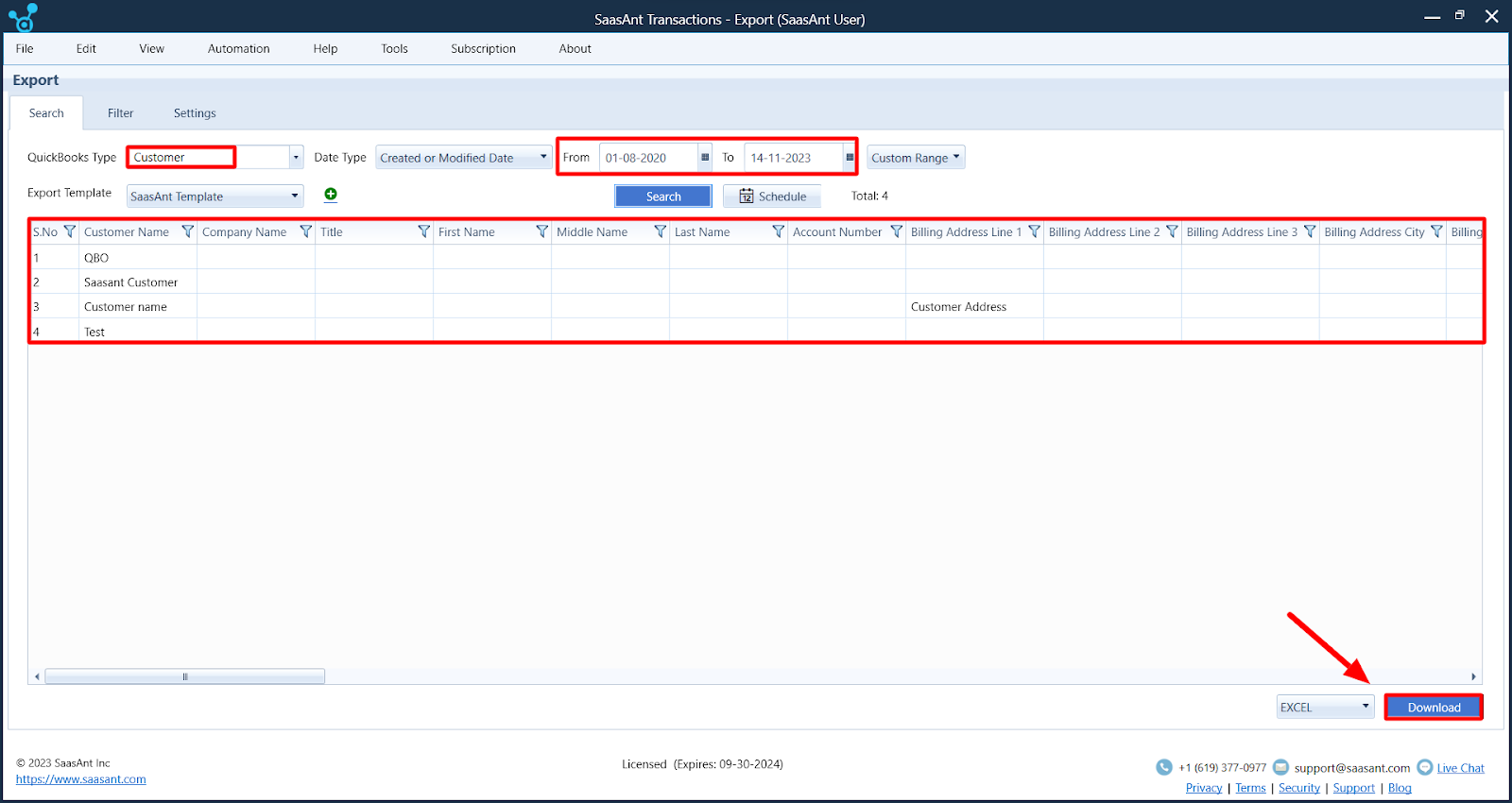The height and width of the screenshot is (803, 1512).
Task: Click the blue Search button
Action: 663,196
